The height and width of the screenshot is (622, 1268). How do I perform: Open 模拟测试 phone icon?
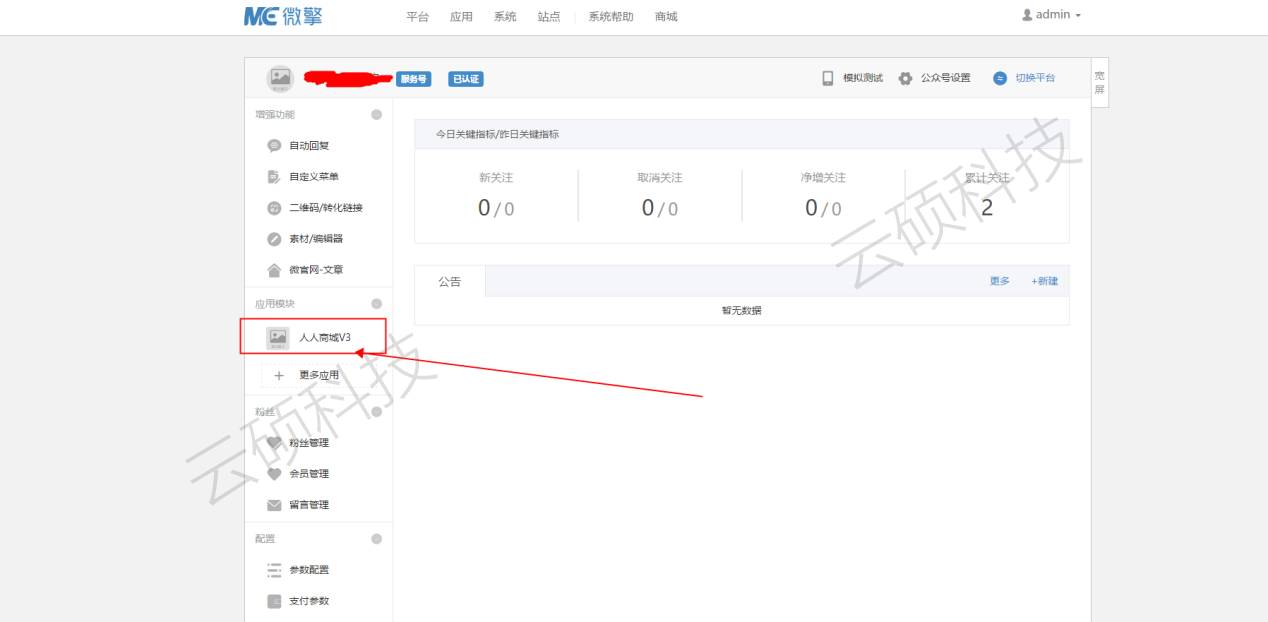point(828,78)
